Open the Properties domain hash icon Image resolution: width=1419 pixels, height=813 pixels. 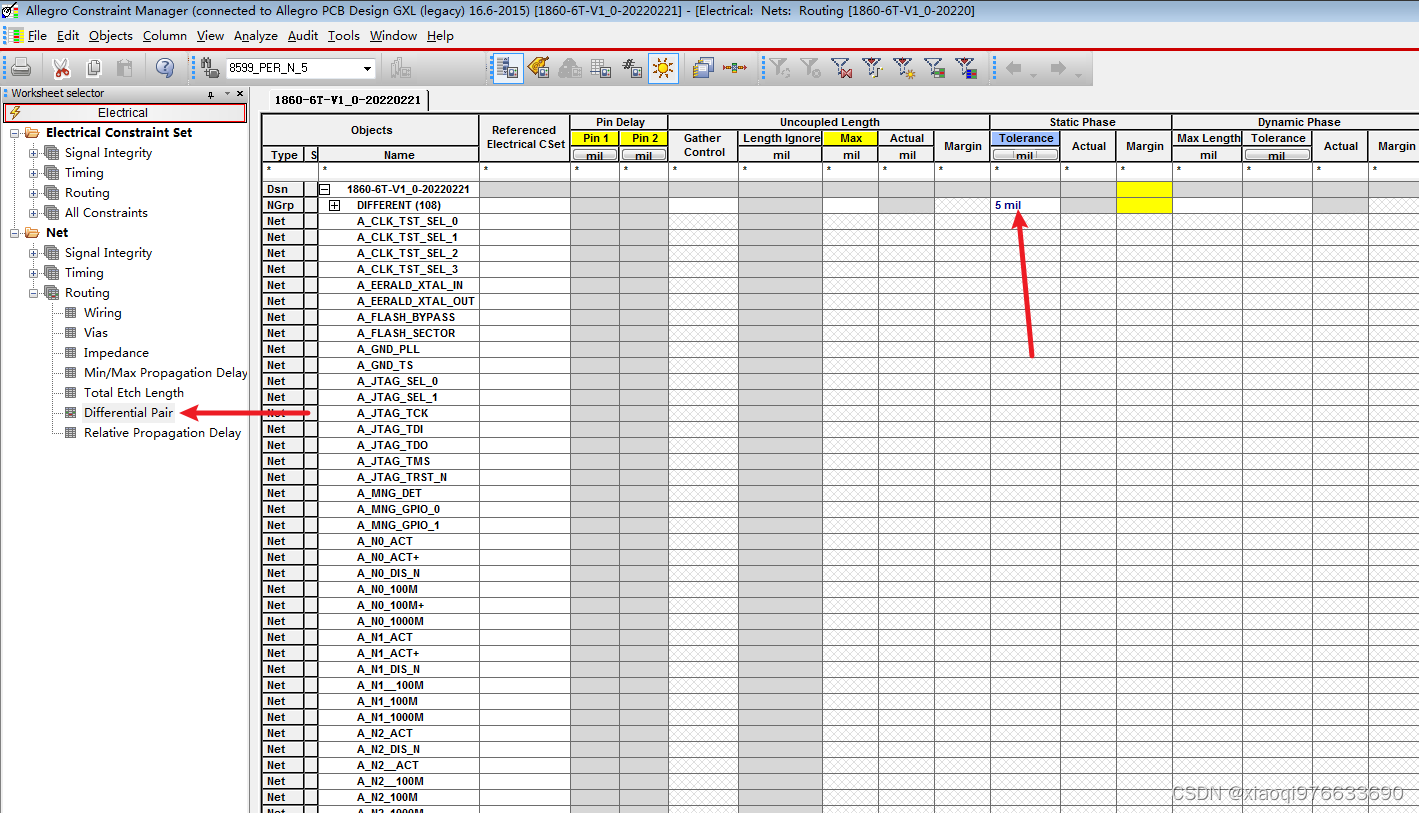632,68
